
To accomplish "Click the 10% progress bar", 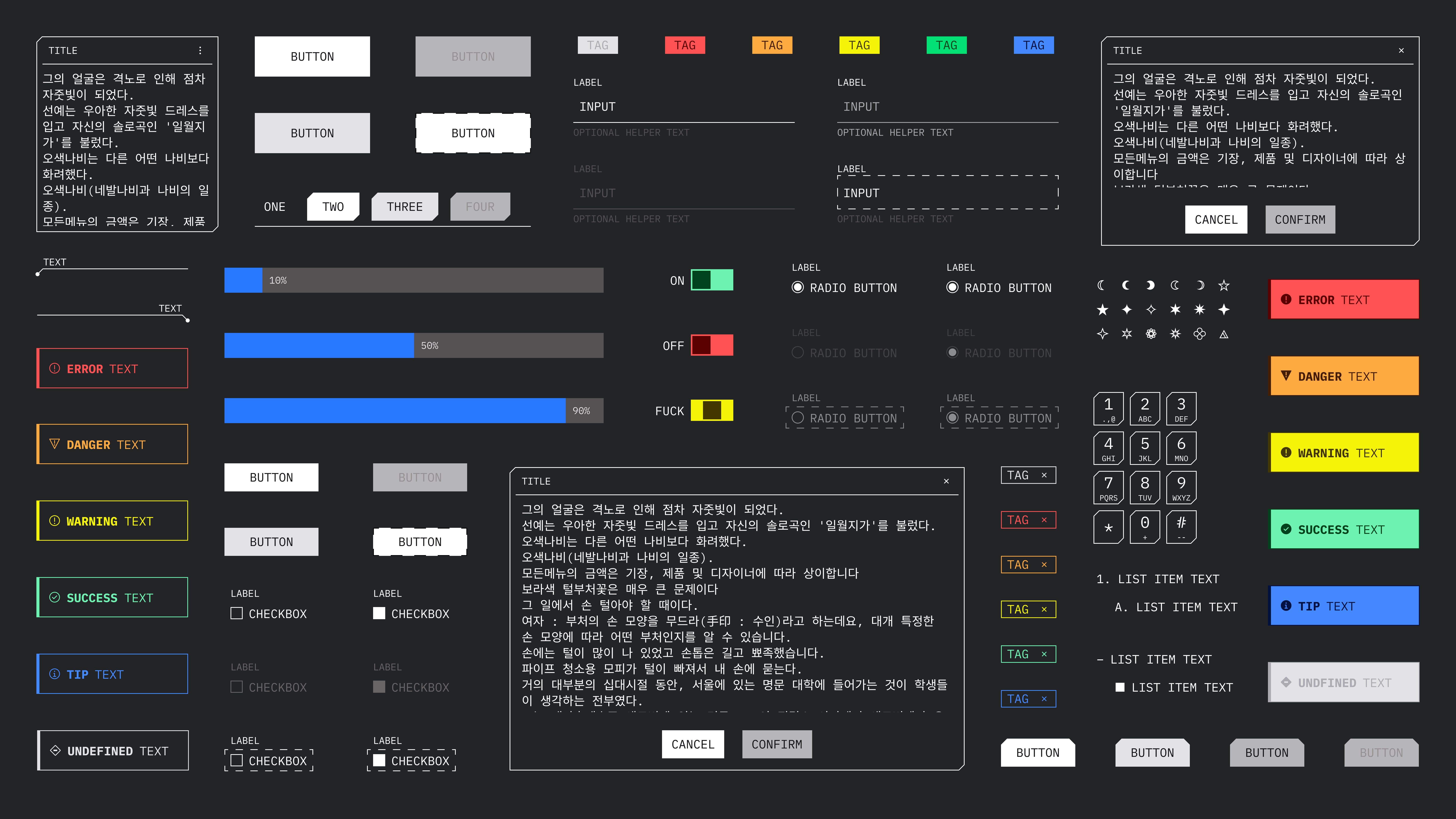I will click(x=414, y=280).
